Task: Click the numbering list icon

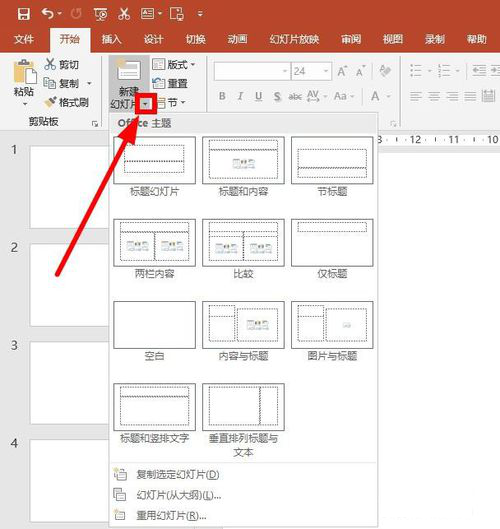Action: tap(444, 71)
